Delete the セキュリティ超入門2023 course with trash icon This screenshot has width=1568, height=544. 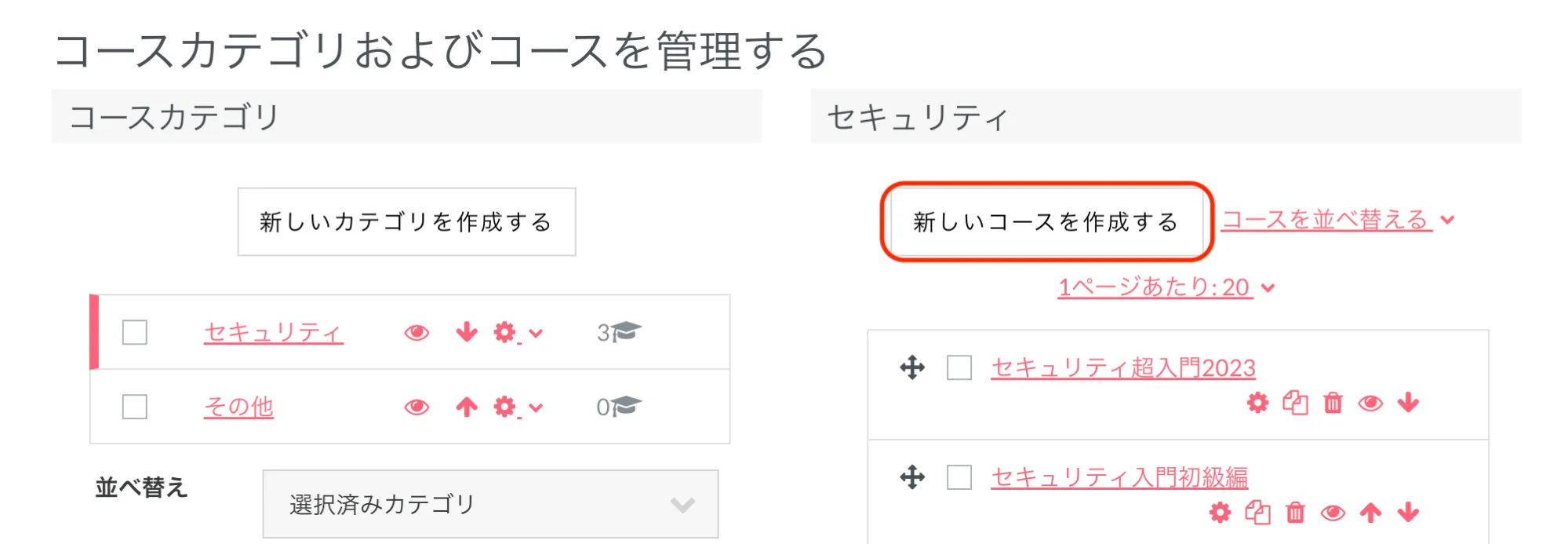(x=1333, y=403)
